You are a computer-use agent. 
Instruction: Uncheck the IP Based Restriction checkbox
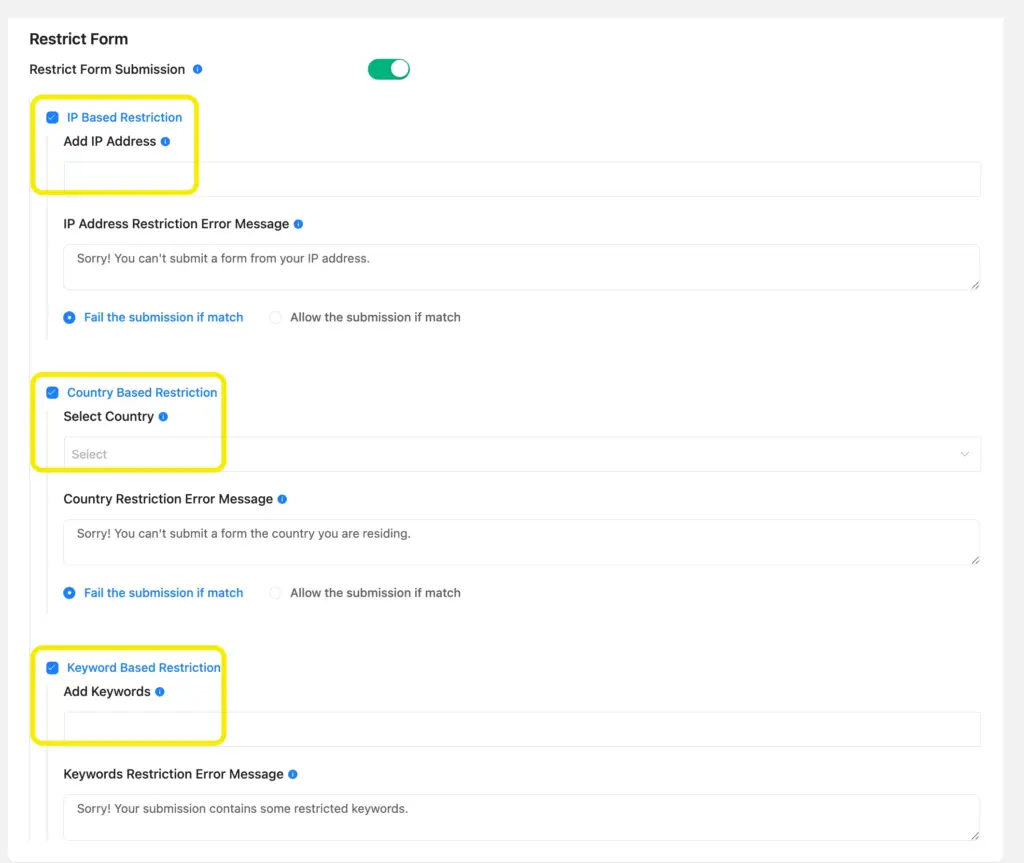coord(52,117)
